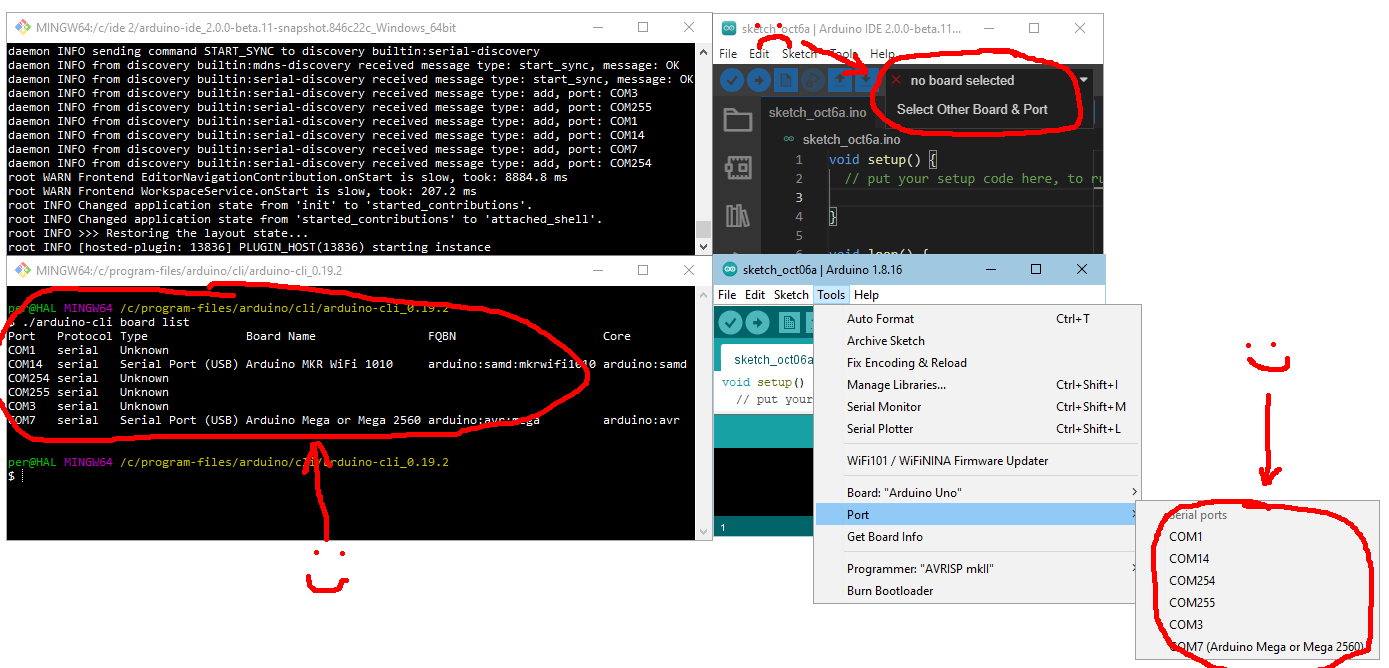Close the Arduino IDE 2.0 window
The image size is (1389, 668).
1080,28
